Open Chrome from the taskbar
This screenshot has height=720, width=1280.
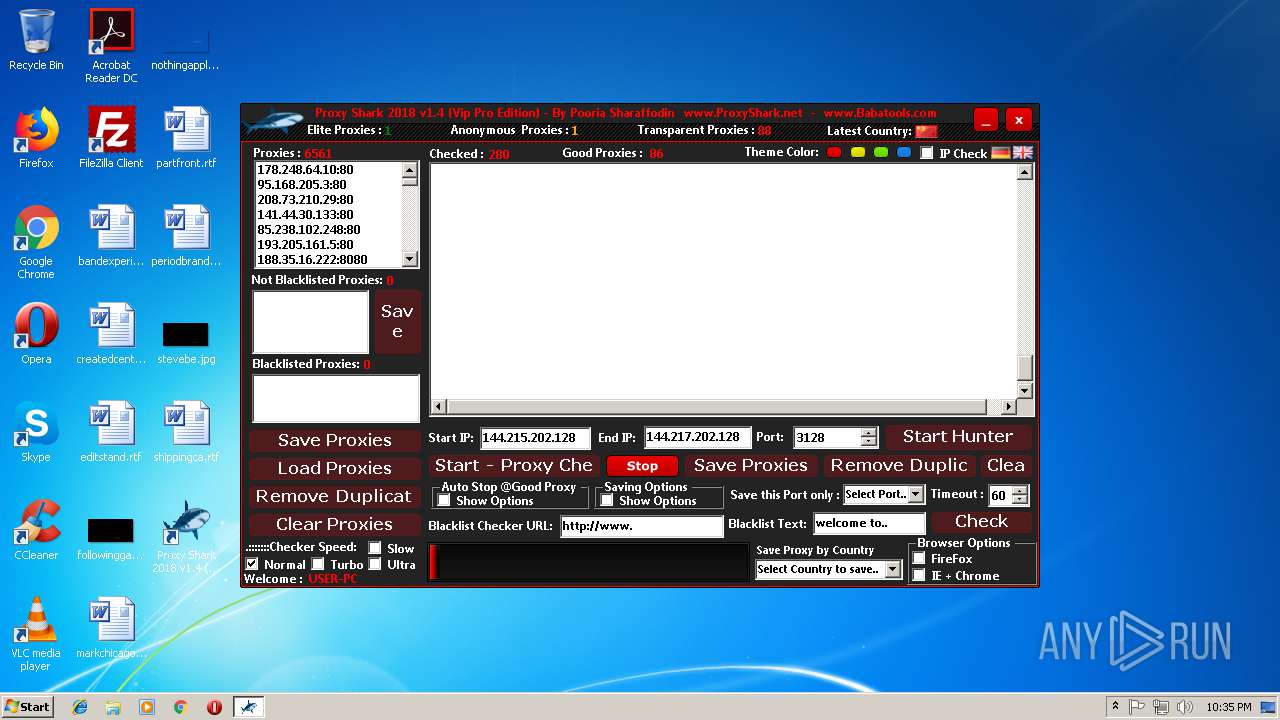(x=180, y=707)
